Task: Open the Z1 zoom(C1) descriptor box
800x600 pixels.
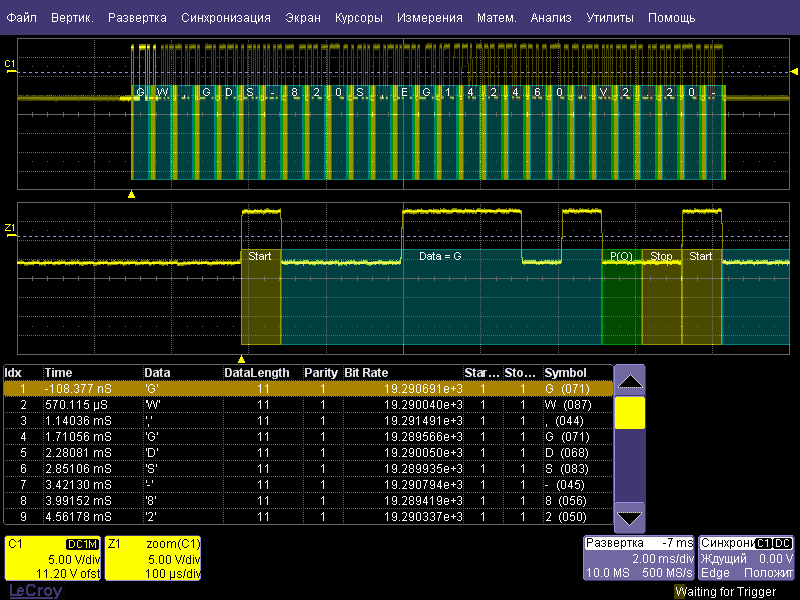Action: point(153,558)
